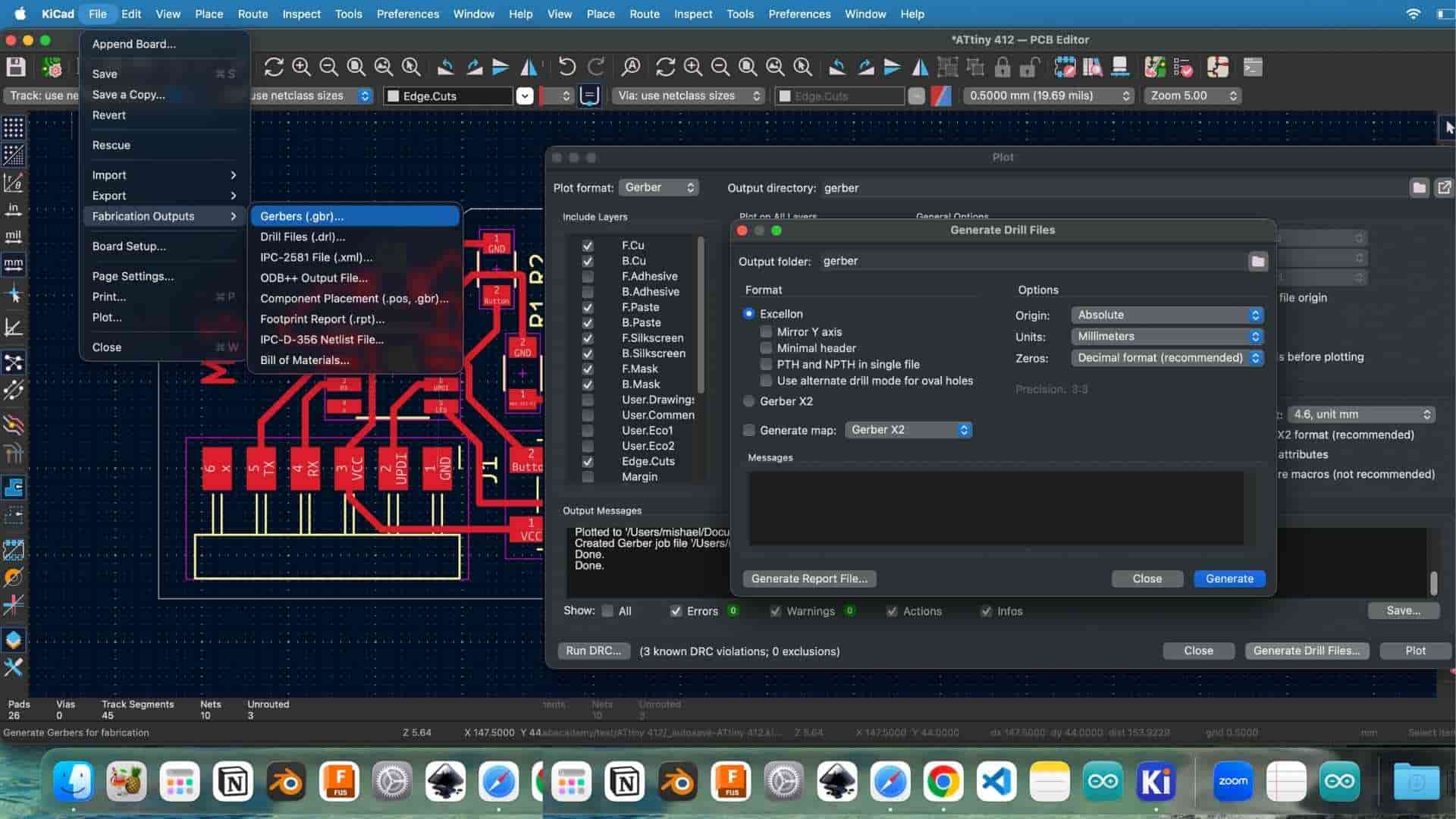
Task: Open the Inspect menu
Action: [x=301, y=14]
